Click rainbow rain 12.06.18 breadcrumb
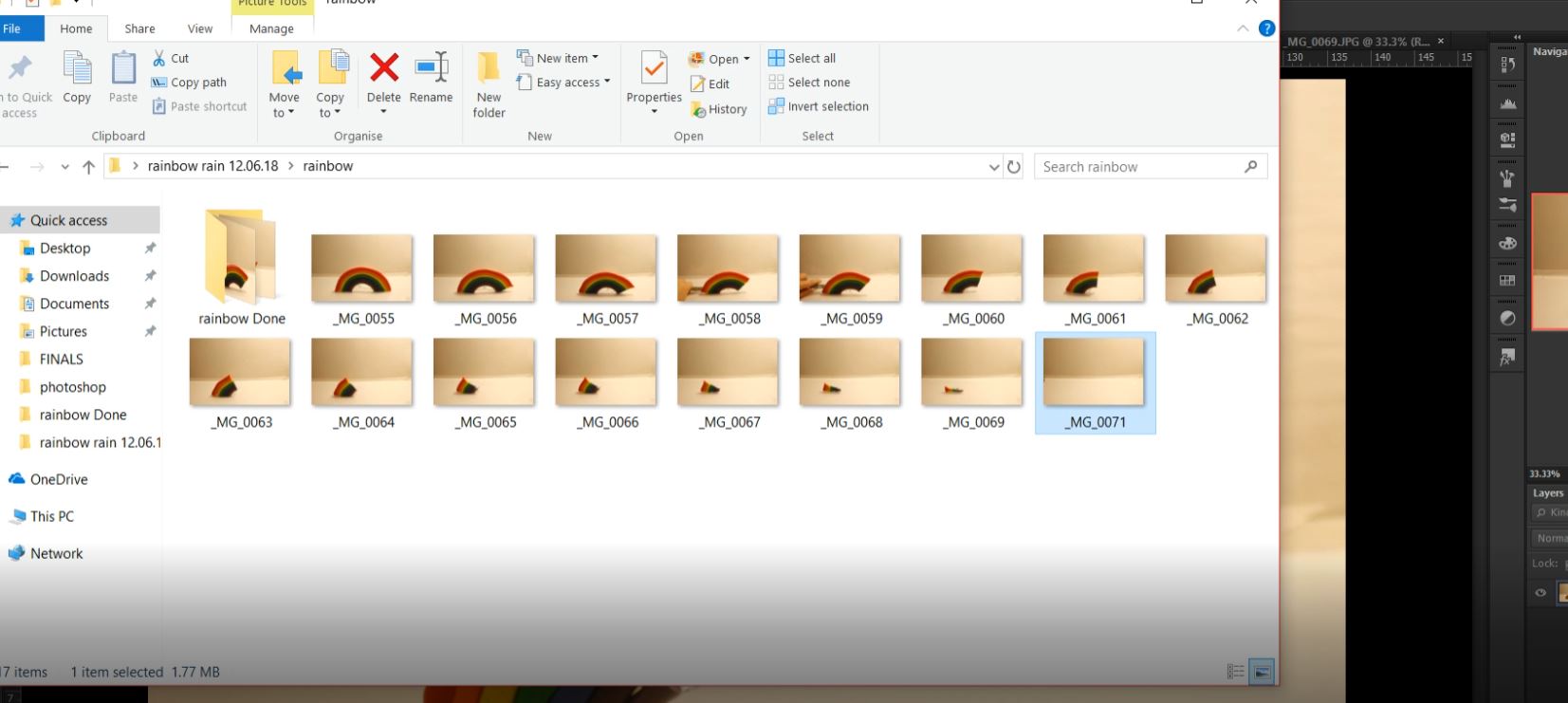This screenshot has height=703, width=1568. [x=213, y=166]
